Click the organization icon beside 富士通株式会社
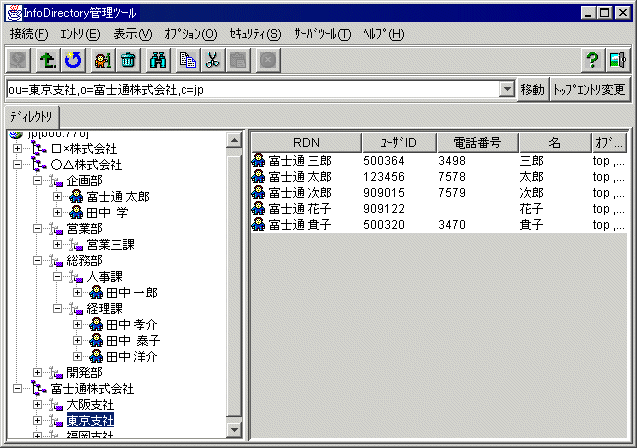 [39, 388]
